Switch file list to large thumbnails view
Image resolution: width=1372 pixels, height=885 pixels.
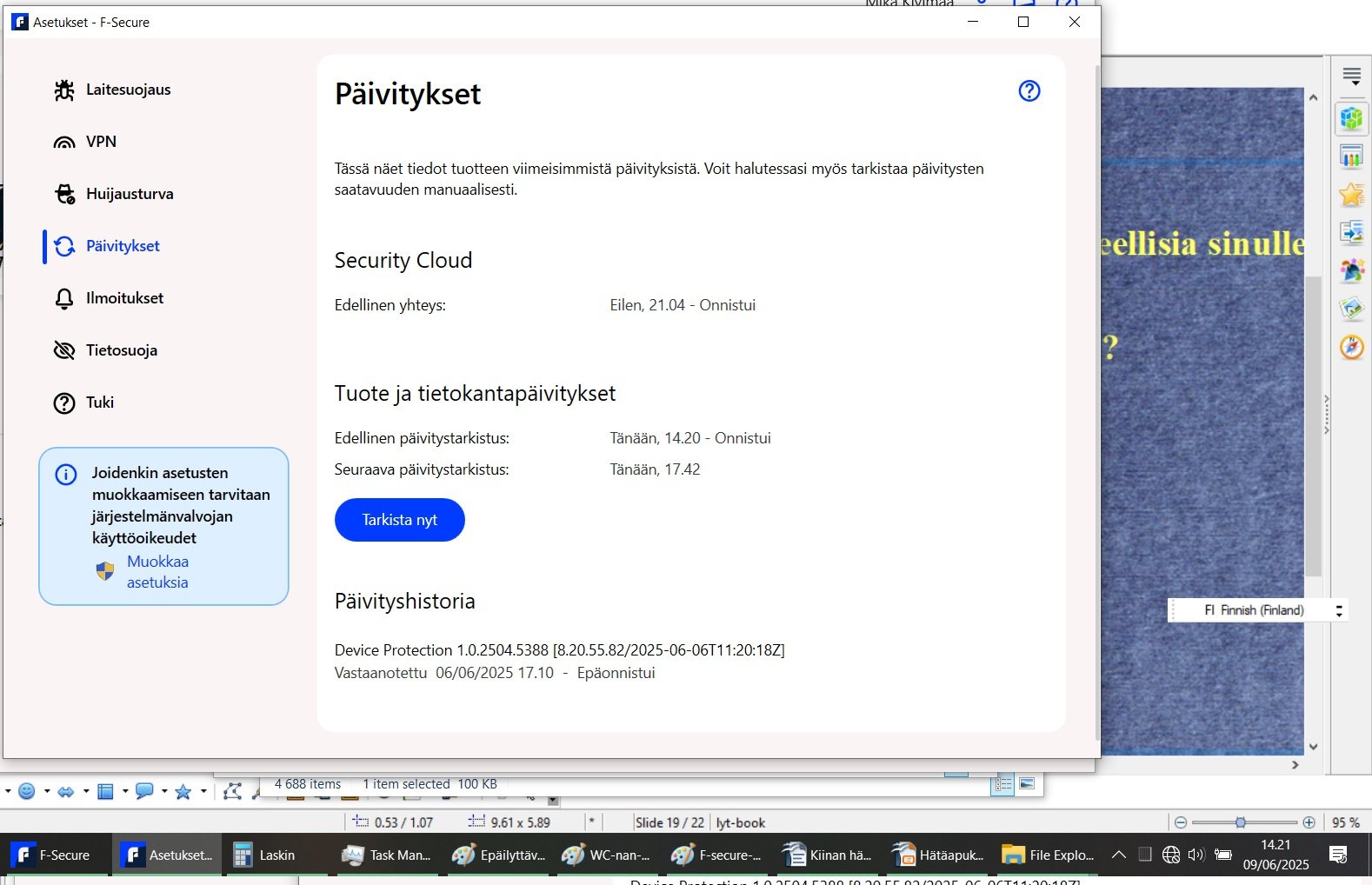tap(1027, 783)
